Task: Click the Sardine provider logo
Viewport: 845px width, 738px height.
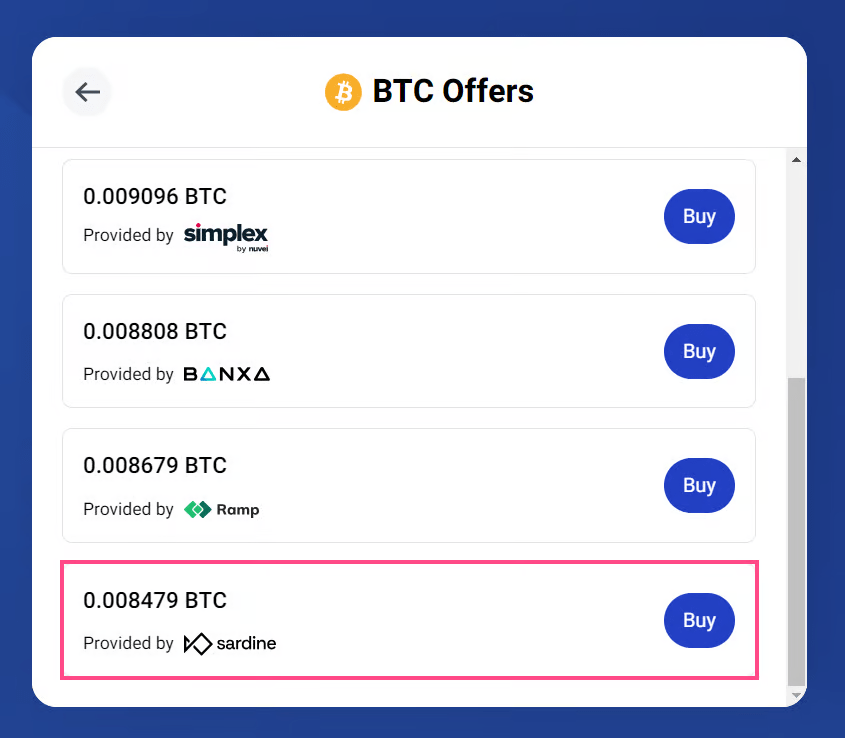Action: [x=230, y=644]
